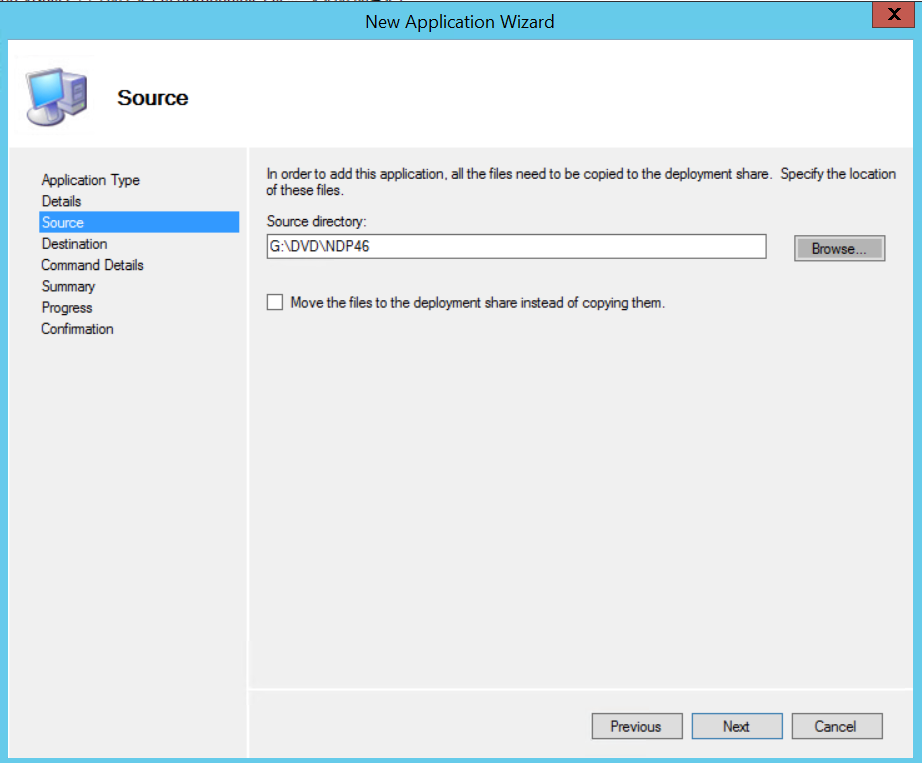
Task: Click the Source directory path field
Action: [515, 247]
